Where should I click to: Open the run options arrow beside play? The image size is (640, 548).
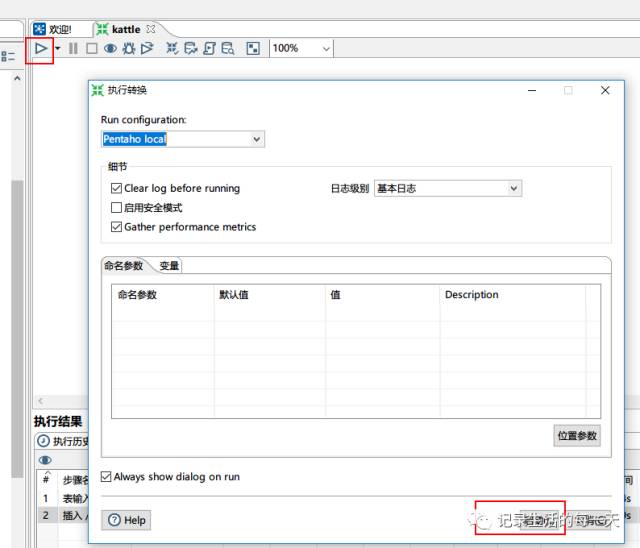pos(58,49)
